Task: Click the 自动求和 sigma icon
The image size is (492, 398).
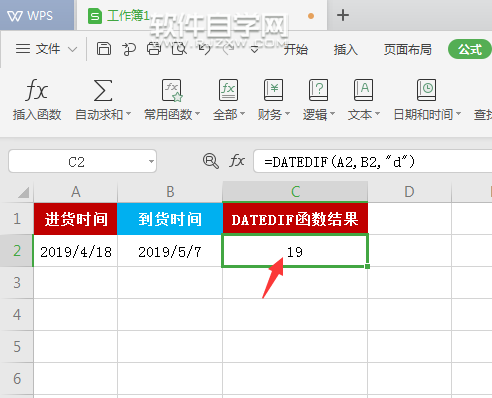Action: pyautogui.click(x=103, y=90)
